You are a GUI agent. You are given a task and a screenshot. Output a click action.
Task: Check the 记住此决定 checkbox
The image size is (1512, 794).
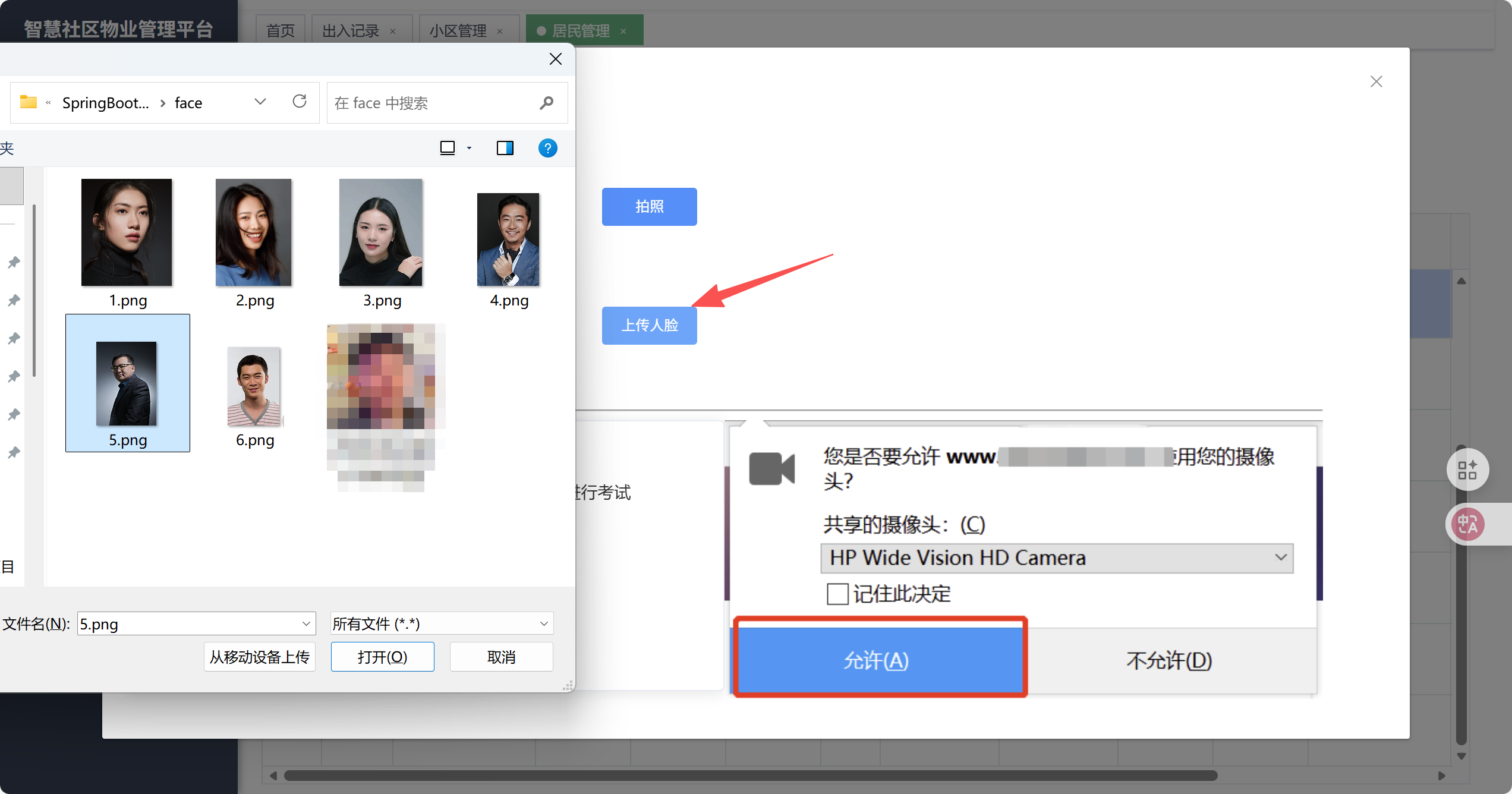pyautogui.click(x=837, y=594)
